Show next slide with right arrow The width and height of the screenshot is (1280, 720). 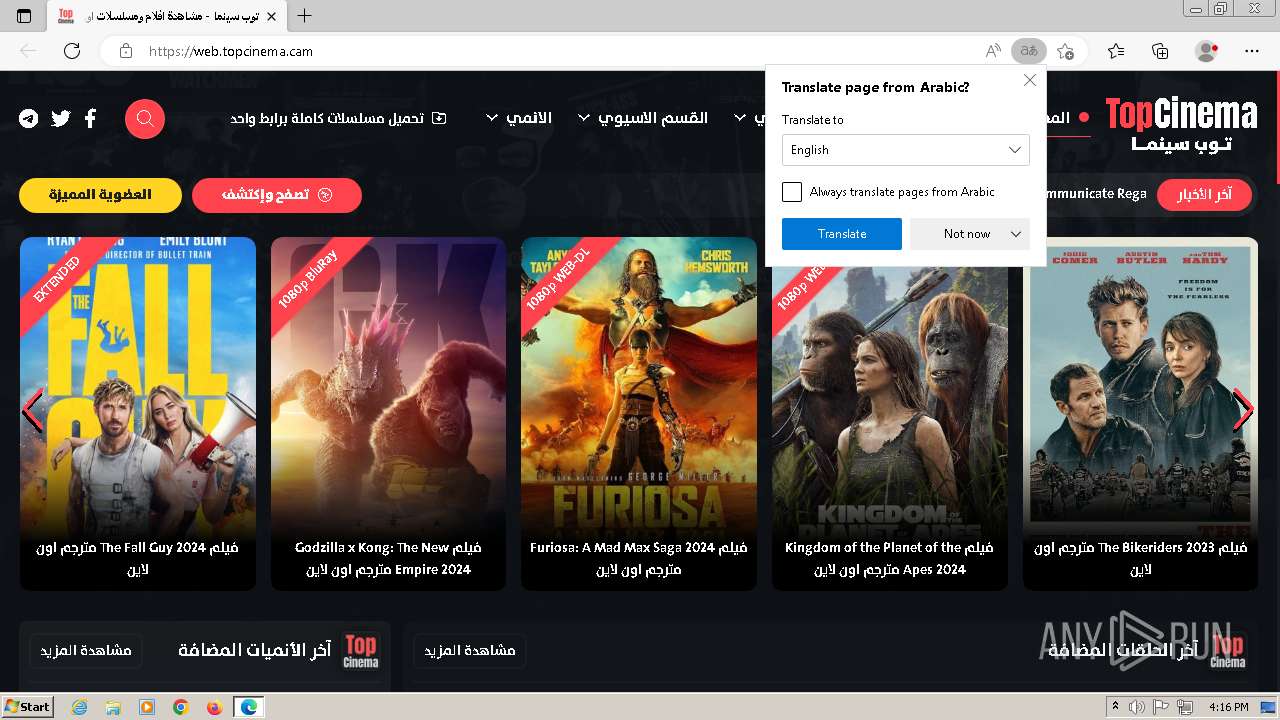coord(1243,410)
